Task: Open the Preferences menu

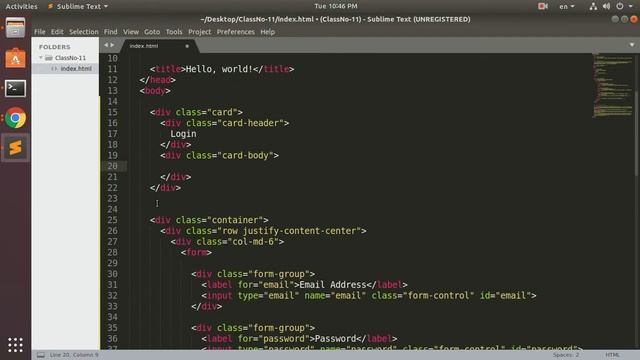Action: (x=236, y=32)
